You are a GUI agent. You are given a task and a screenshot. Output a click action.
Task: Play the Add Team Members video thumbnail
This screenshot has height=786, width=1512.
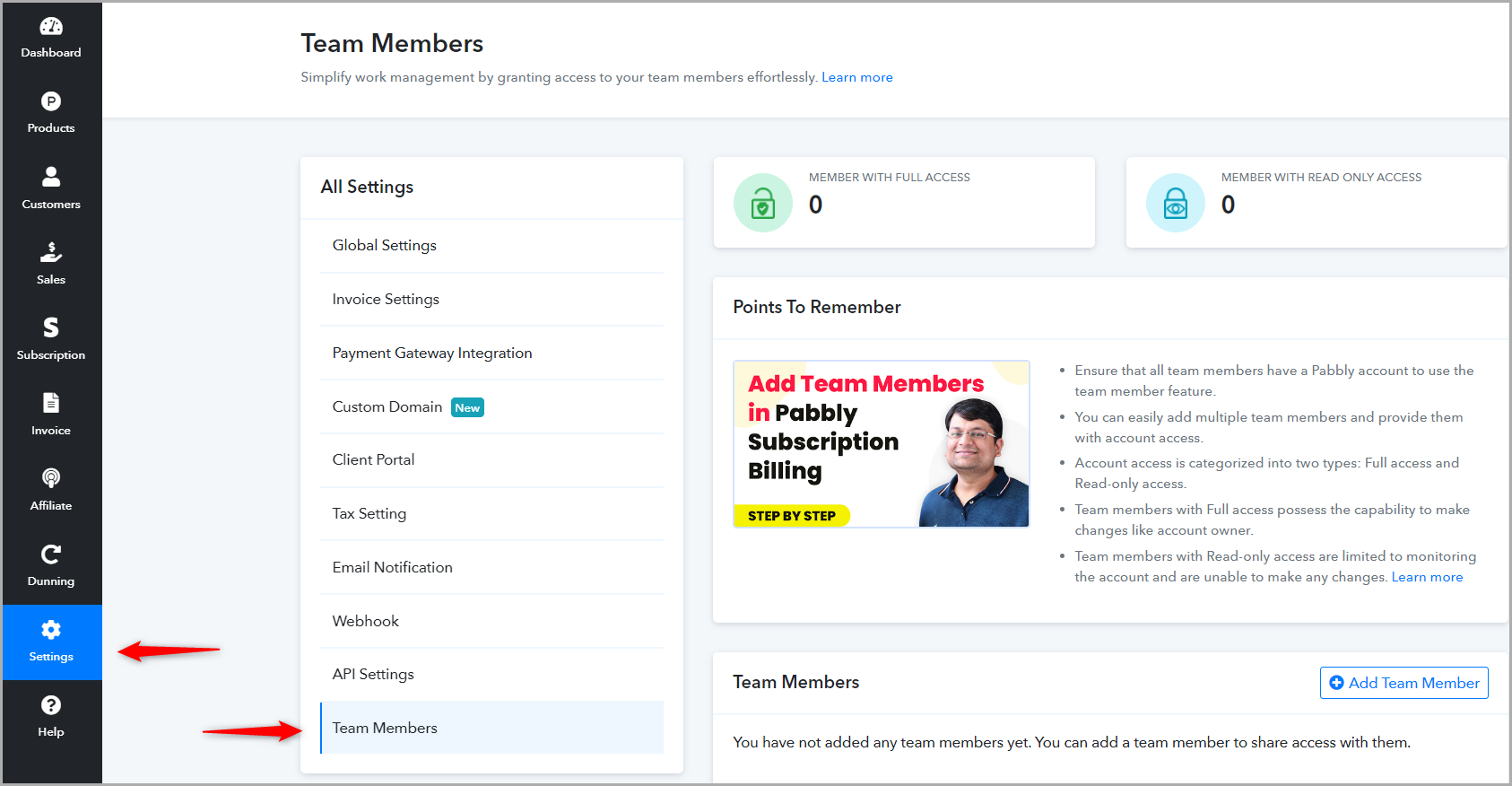coord(882,444)
